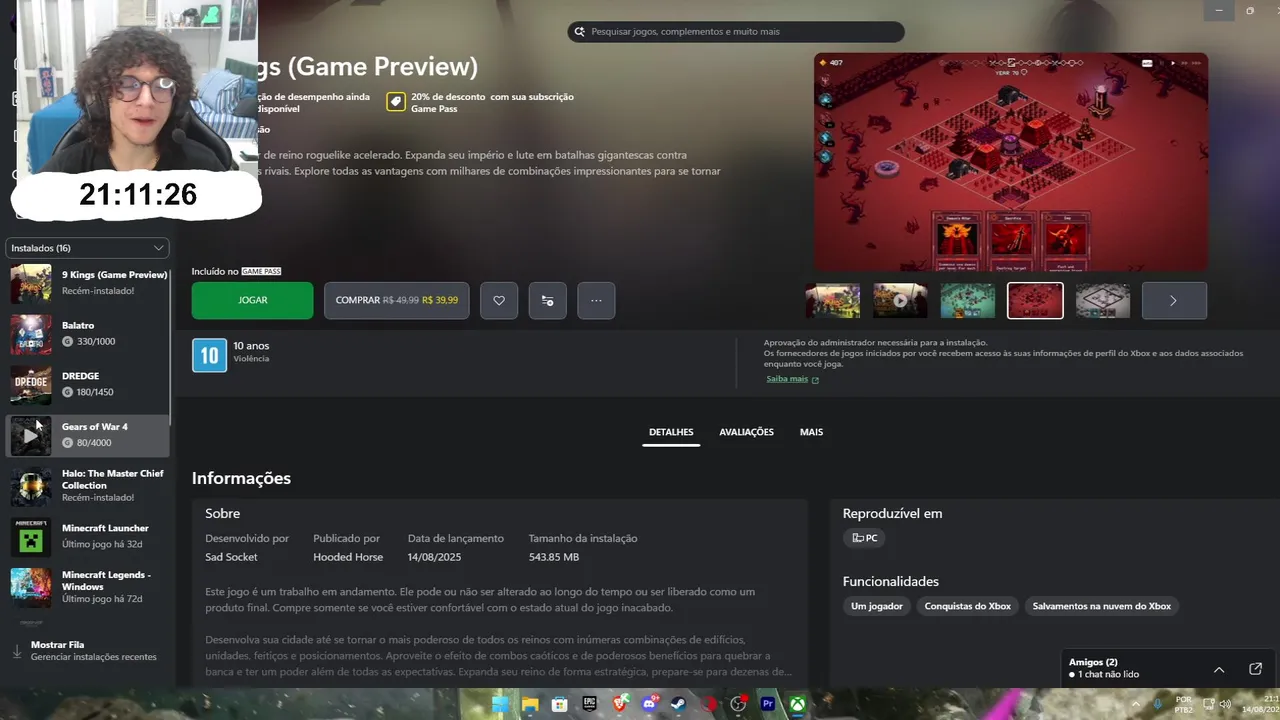Click the microphone icon in system tray
The width and height of the screenshot is (1280, 720).
[x=1158, y=704]
